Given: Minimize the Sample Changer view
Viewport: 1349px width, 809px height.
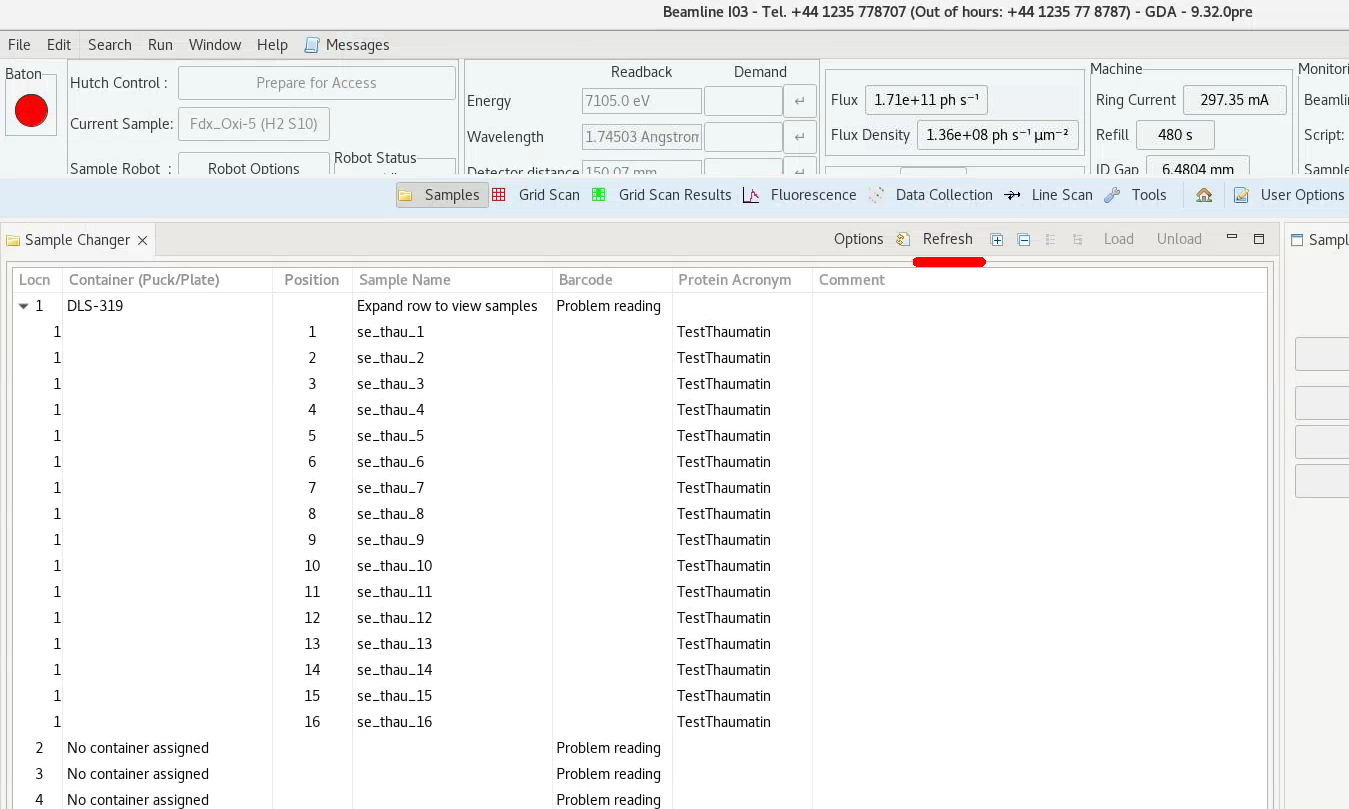Looking at the screenshot, I should (1232, 238).
